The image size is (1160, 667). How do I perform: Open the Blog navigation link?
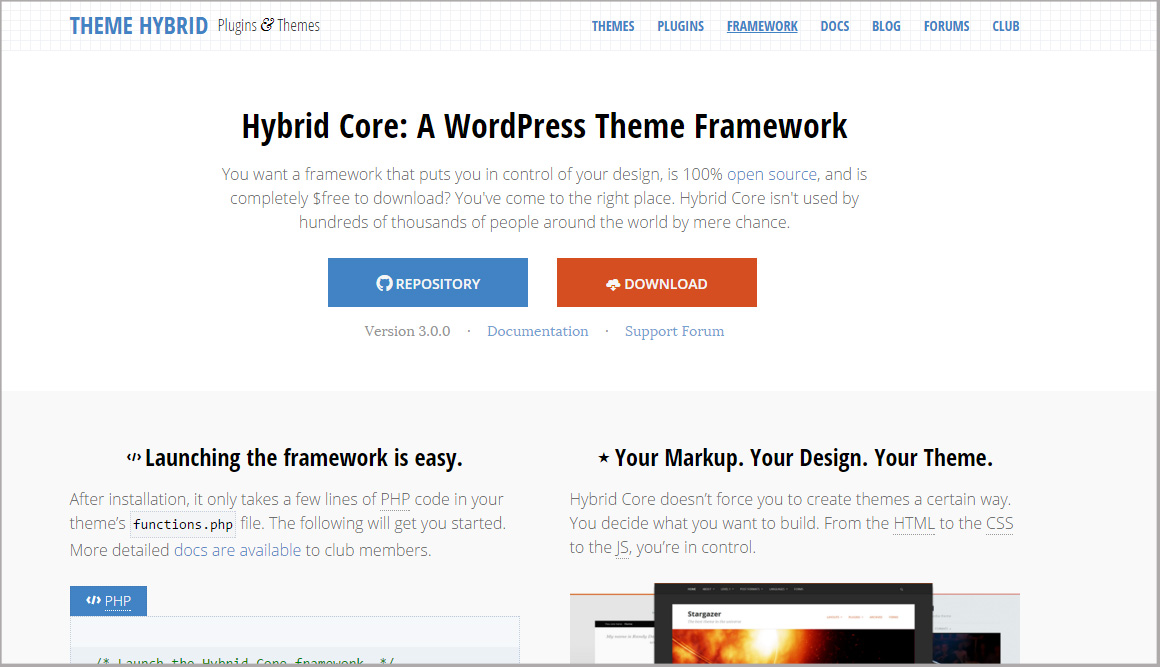click(886, 26)
